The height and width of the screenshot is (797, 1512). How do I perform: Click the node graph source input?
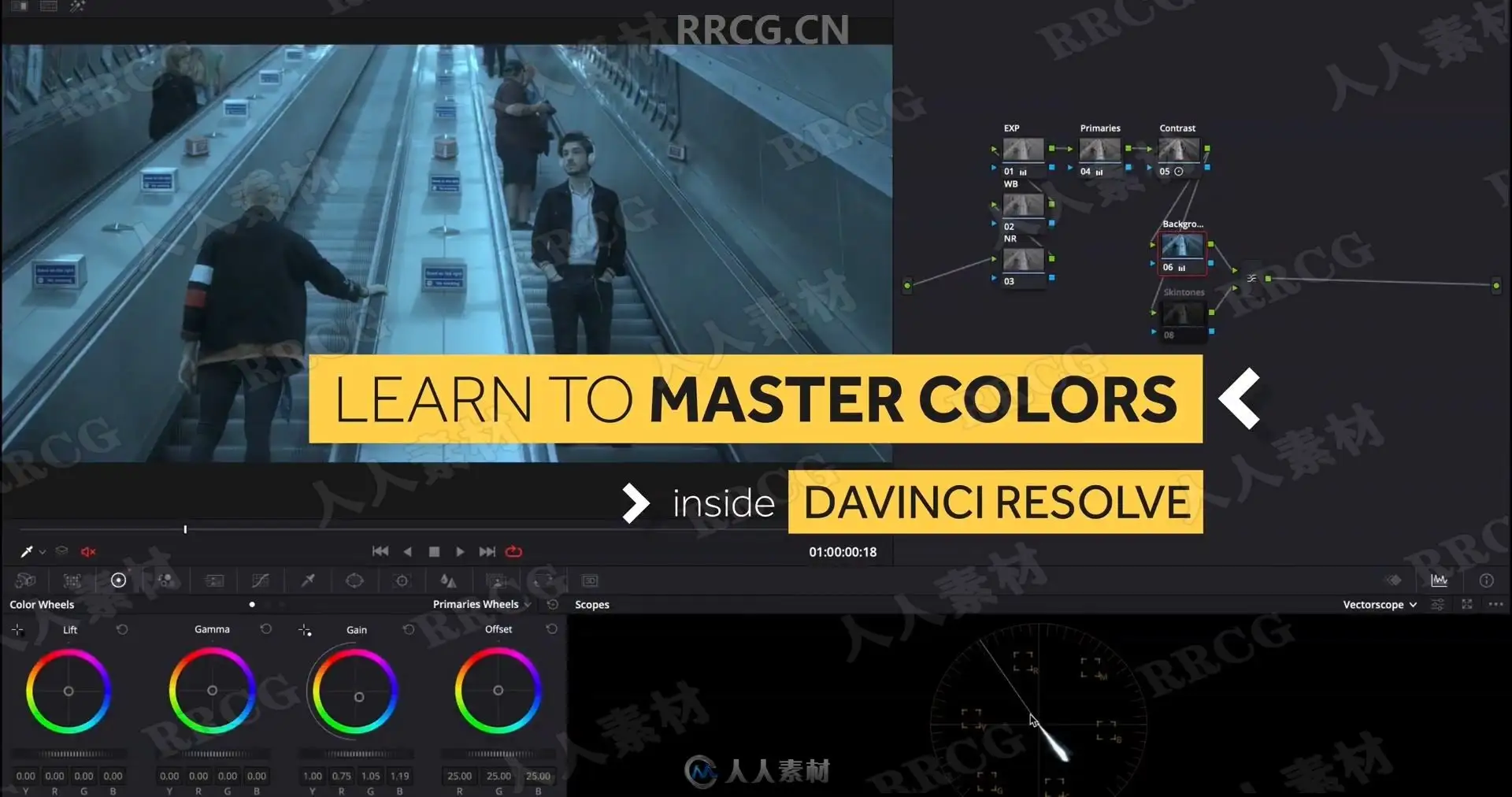907,285
